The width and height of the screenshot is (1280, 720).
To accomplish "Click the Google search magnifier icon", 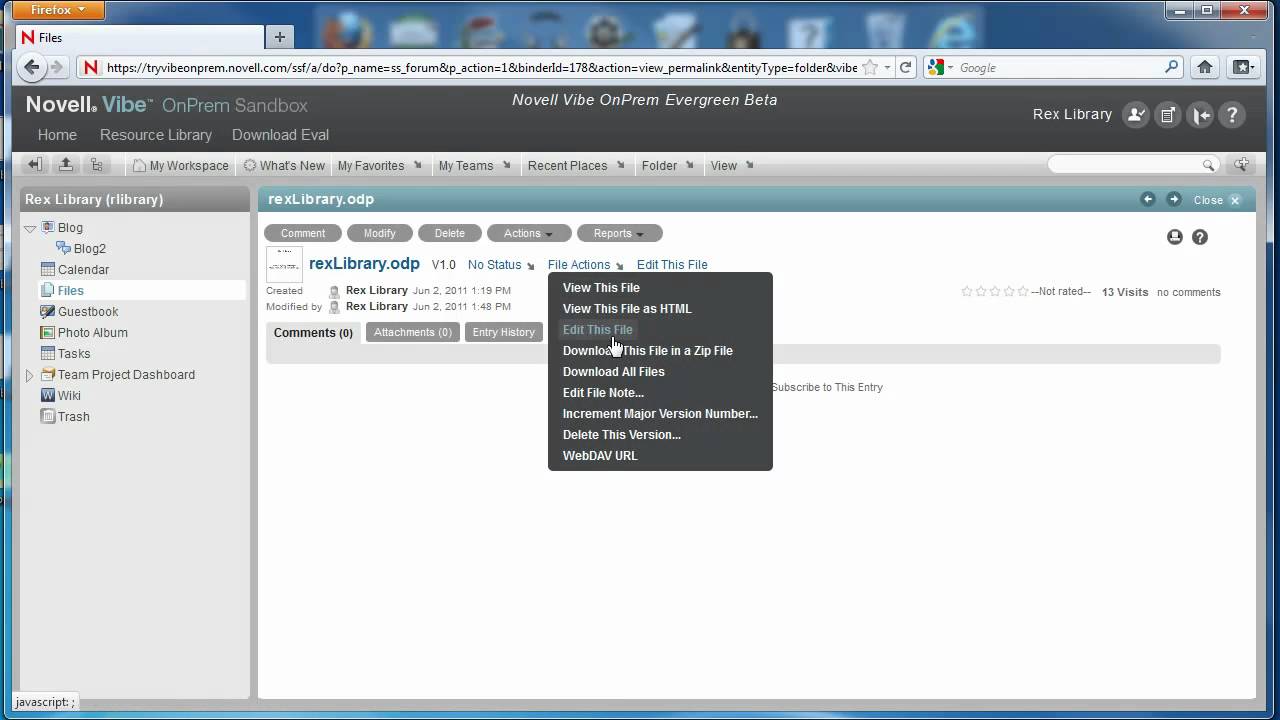I will tap(1172, 67).
